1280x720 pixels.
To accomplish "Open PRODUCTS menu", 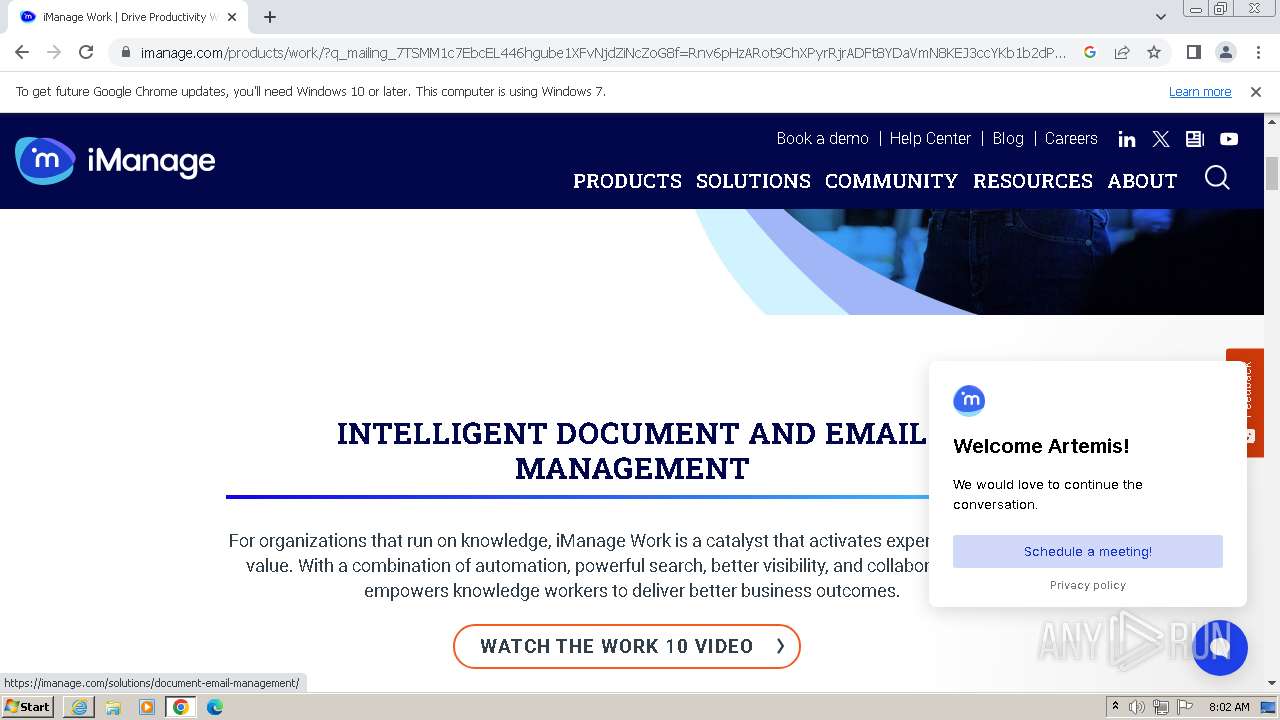I will click(627, 181).
